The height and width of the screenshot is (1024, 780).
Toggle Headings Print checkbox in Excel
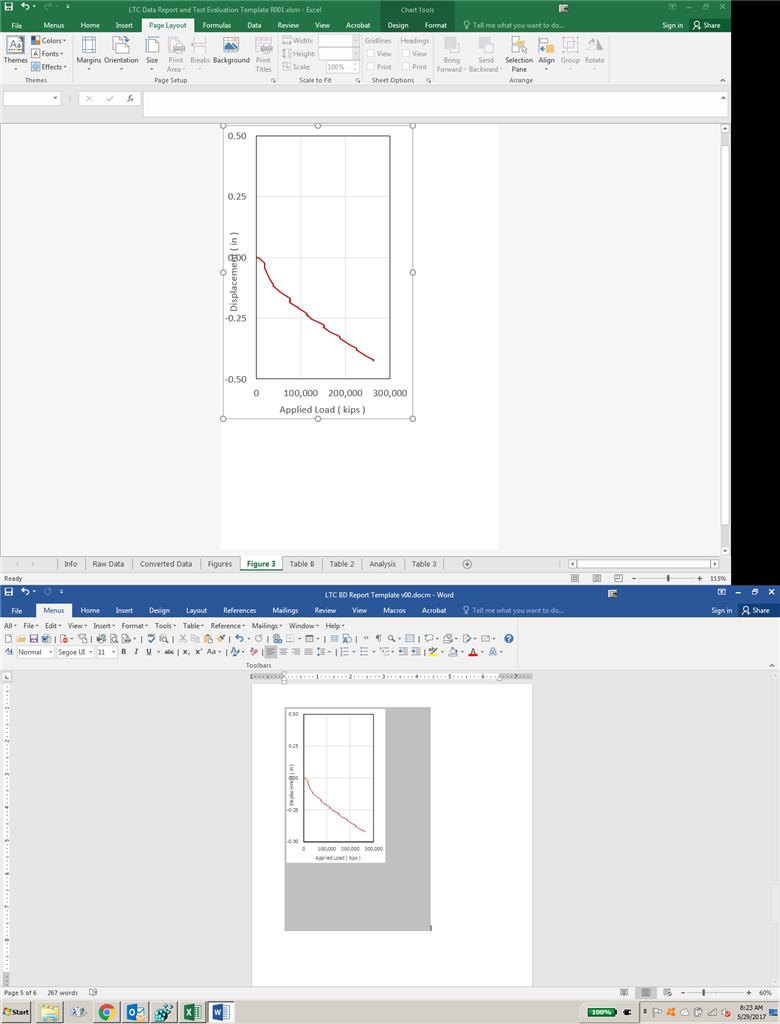click(406, 67)
